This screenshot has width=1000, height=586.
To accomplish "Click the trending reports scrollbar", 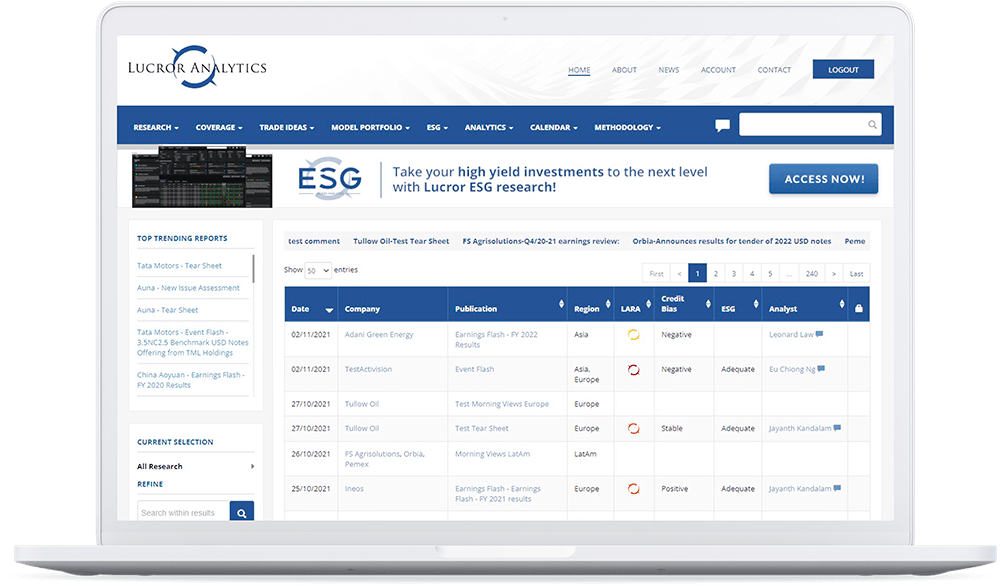I will [x=253, y=268].
